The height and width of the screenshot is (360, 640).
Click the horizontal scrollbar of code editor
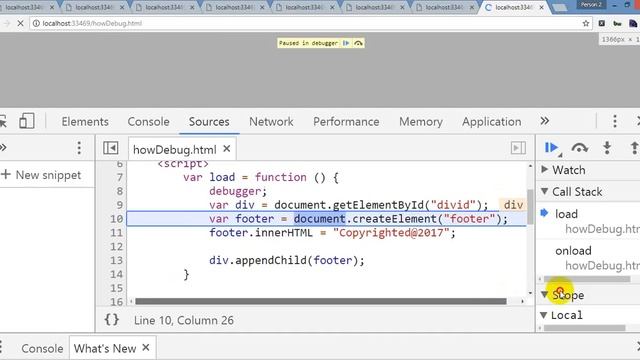click(321, 301)
